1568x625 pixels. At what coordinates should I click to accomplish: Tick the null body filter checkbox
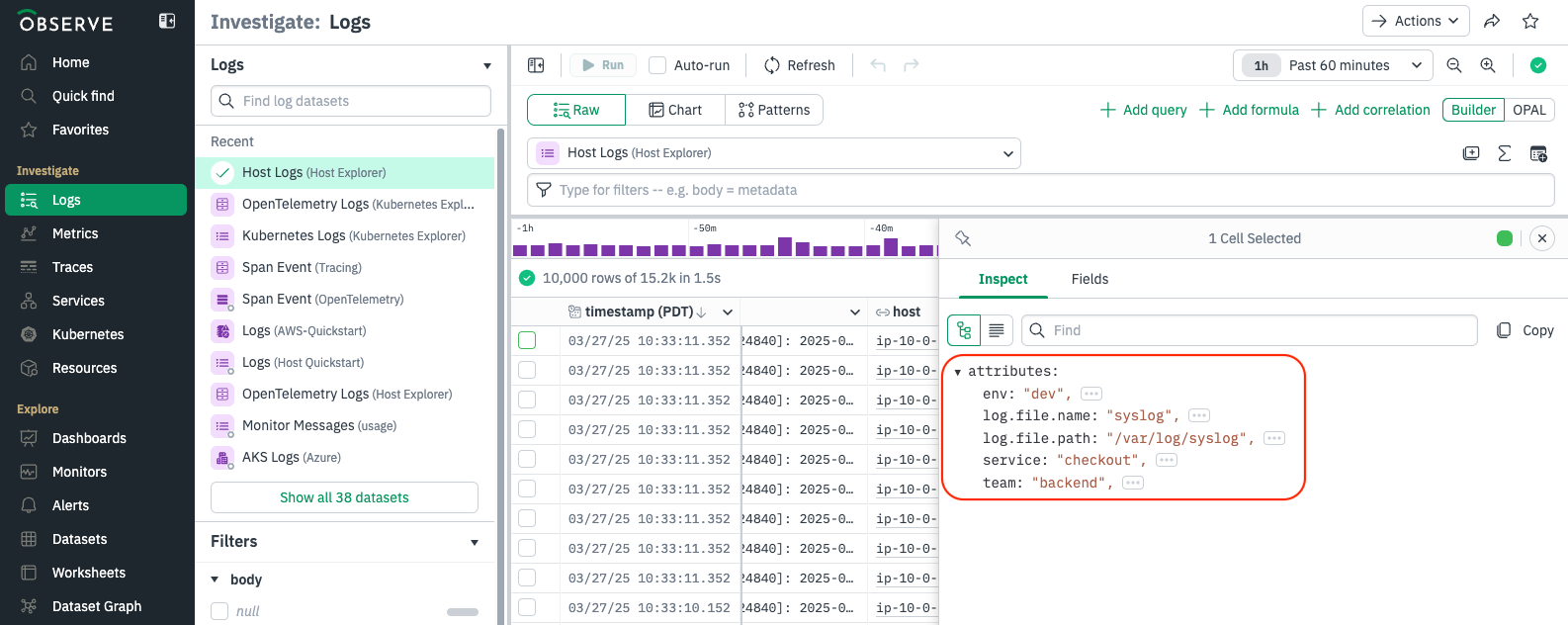tap(219, 611)
